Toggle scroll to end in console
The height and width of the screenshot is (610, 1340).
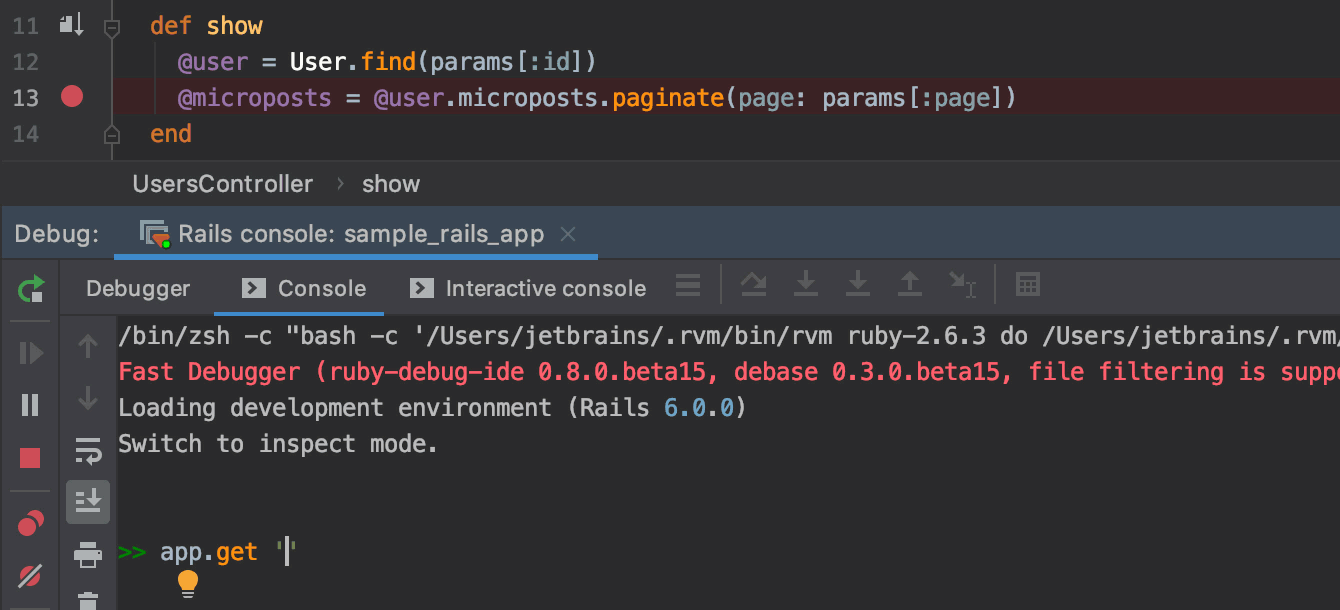point(88,502)
